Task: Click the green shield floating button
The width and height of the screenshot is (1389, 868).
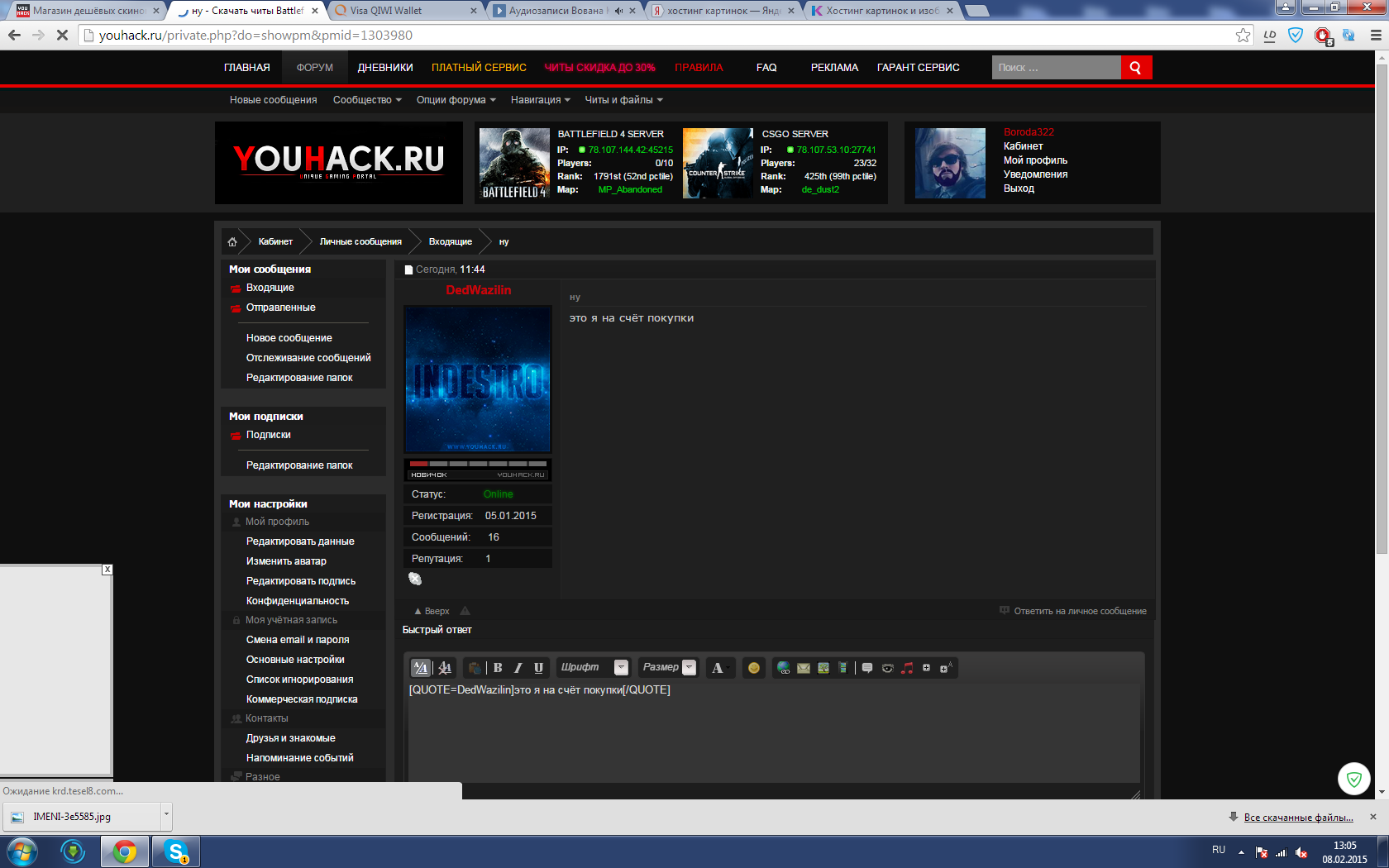Action: [1354, 779]
